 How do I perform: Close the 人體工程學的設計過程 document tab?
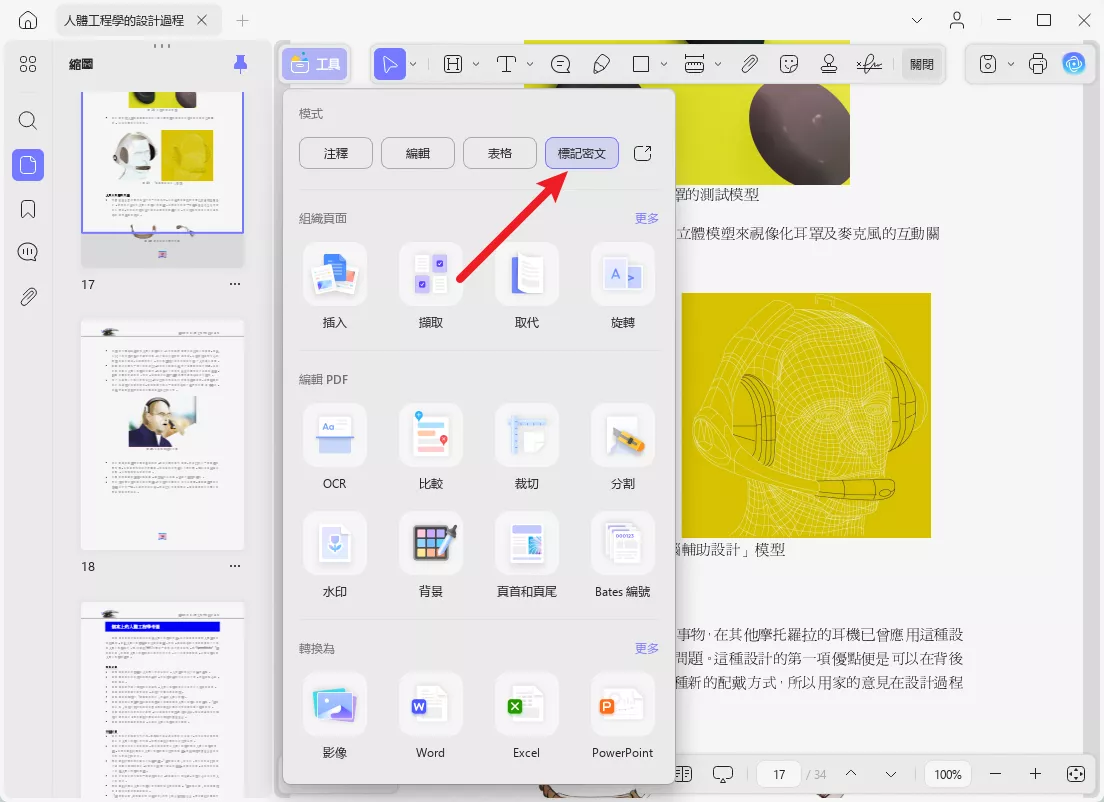tap(202, 20)
